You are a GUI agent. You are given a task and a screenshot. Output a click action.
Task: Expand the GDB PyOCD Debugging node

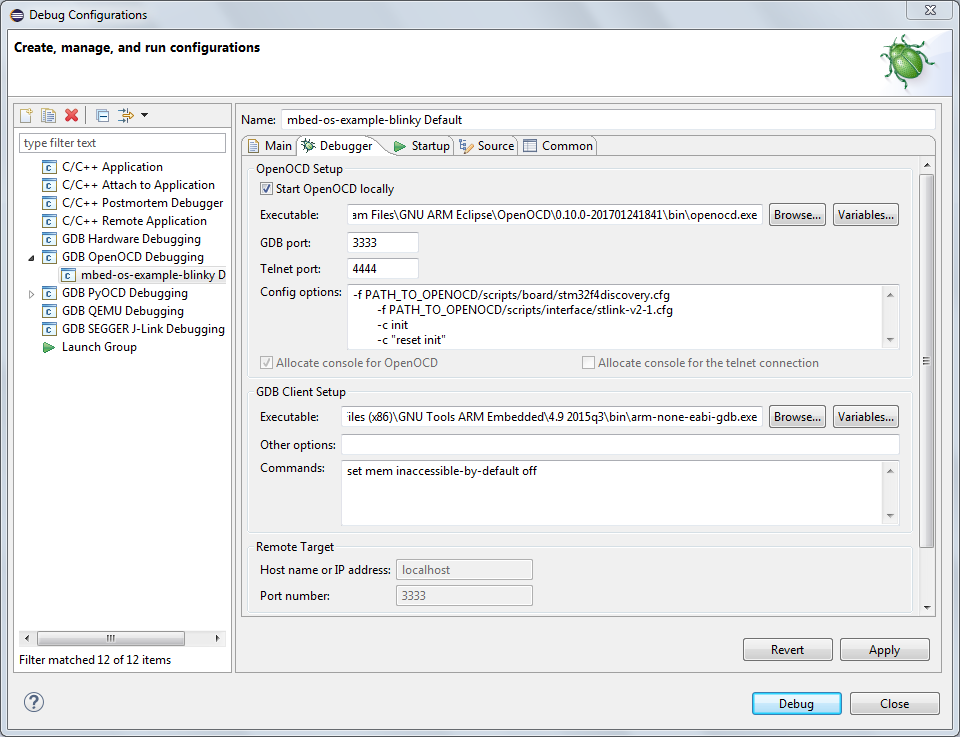point(31,294)
